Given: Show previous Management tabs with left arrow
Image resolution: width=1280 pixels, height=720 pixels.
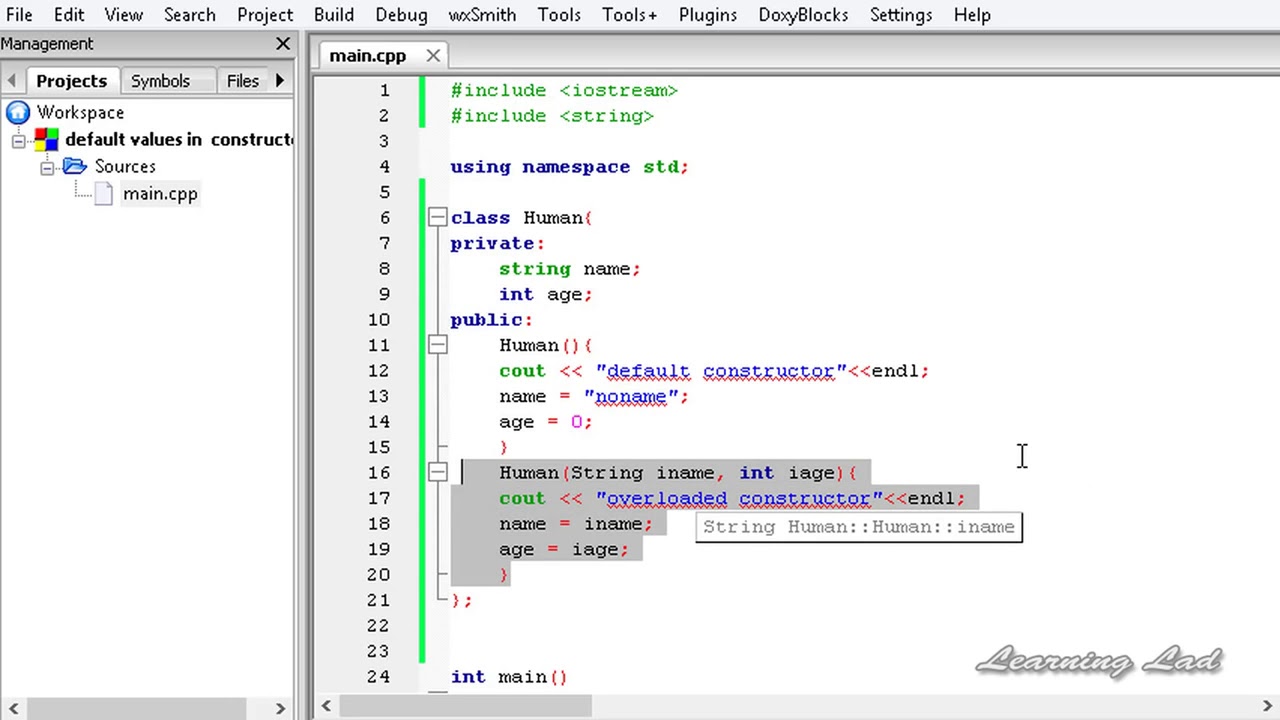Looking at the screenshot, I should click(12, 81).
